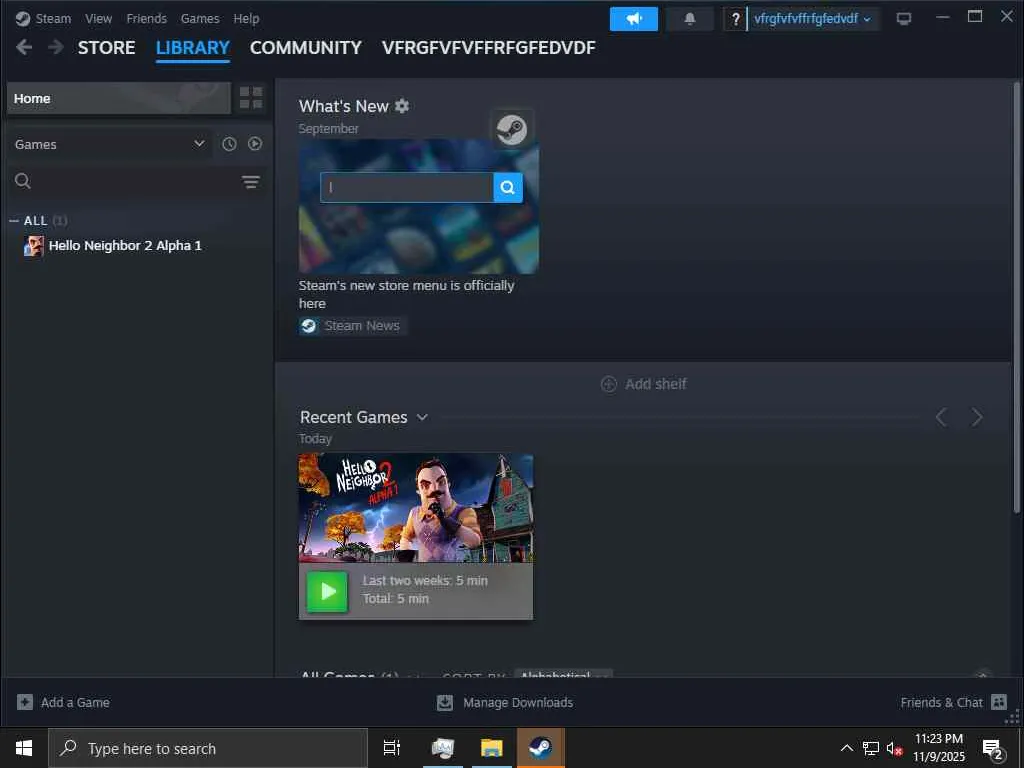This screenshot has height=768, width=1024.
Task: Open the advanced filter settings icon
Action: [x=251, y=182]
